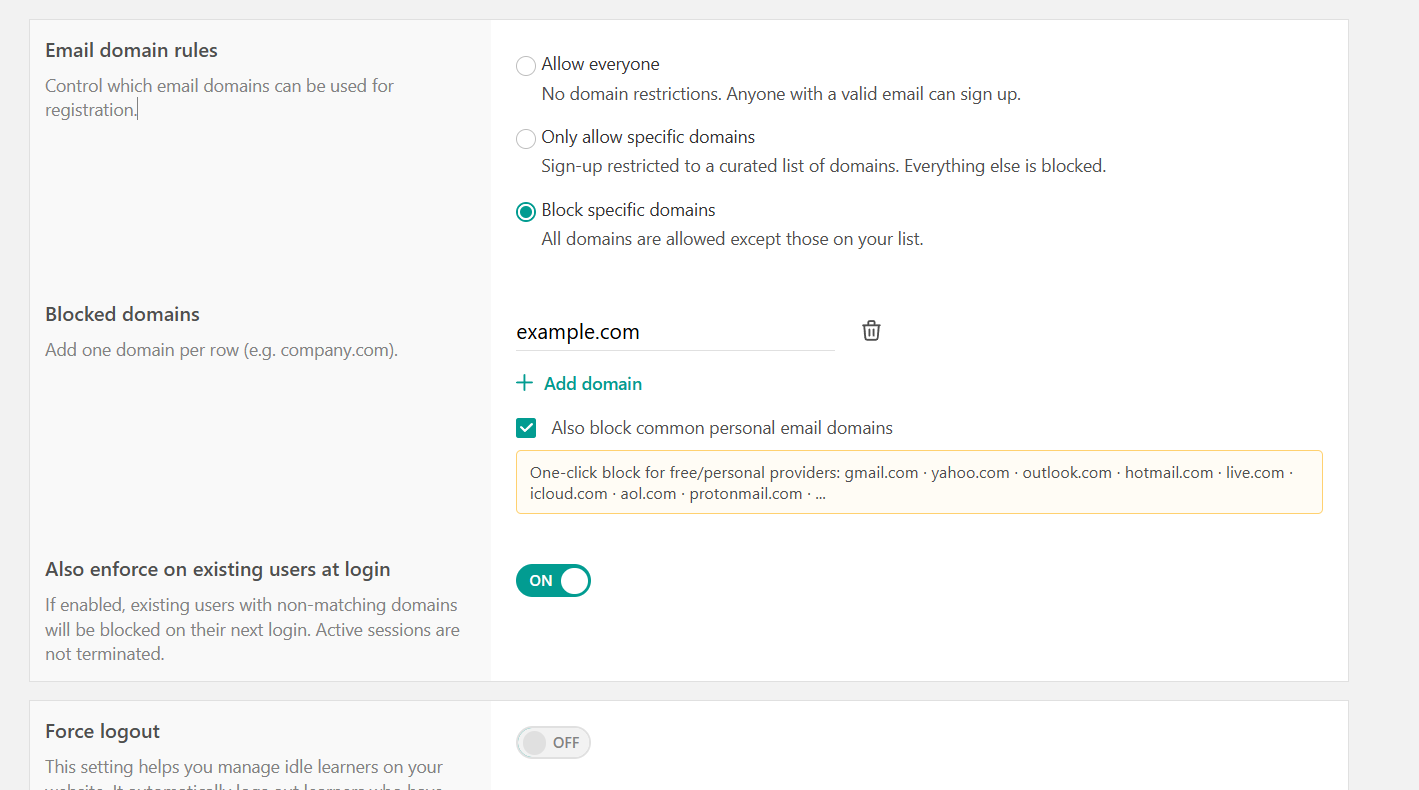Enable the Force logout toggle

click(553, 743)
